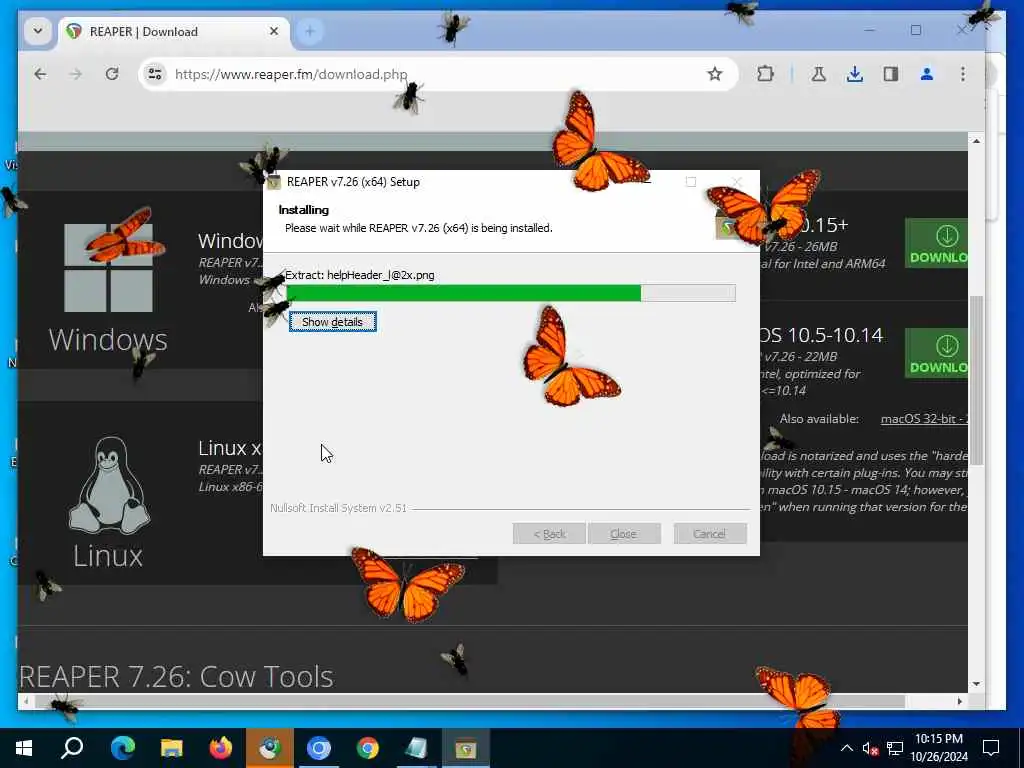Go forward in Chrome browser history
The image size is (1024, 768).
[76, 74]
